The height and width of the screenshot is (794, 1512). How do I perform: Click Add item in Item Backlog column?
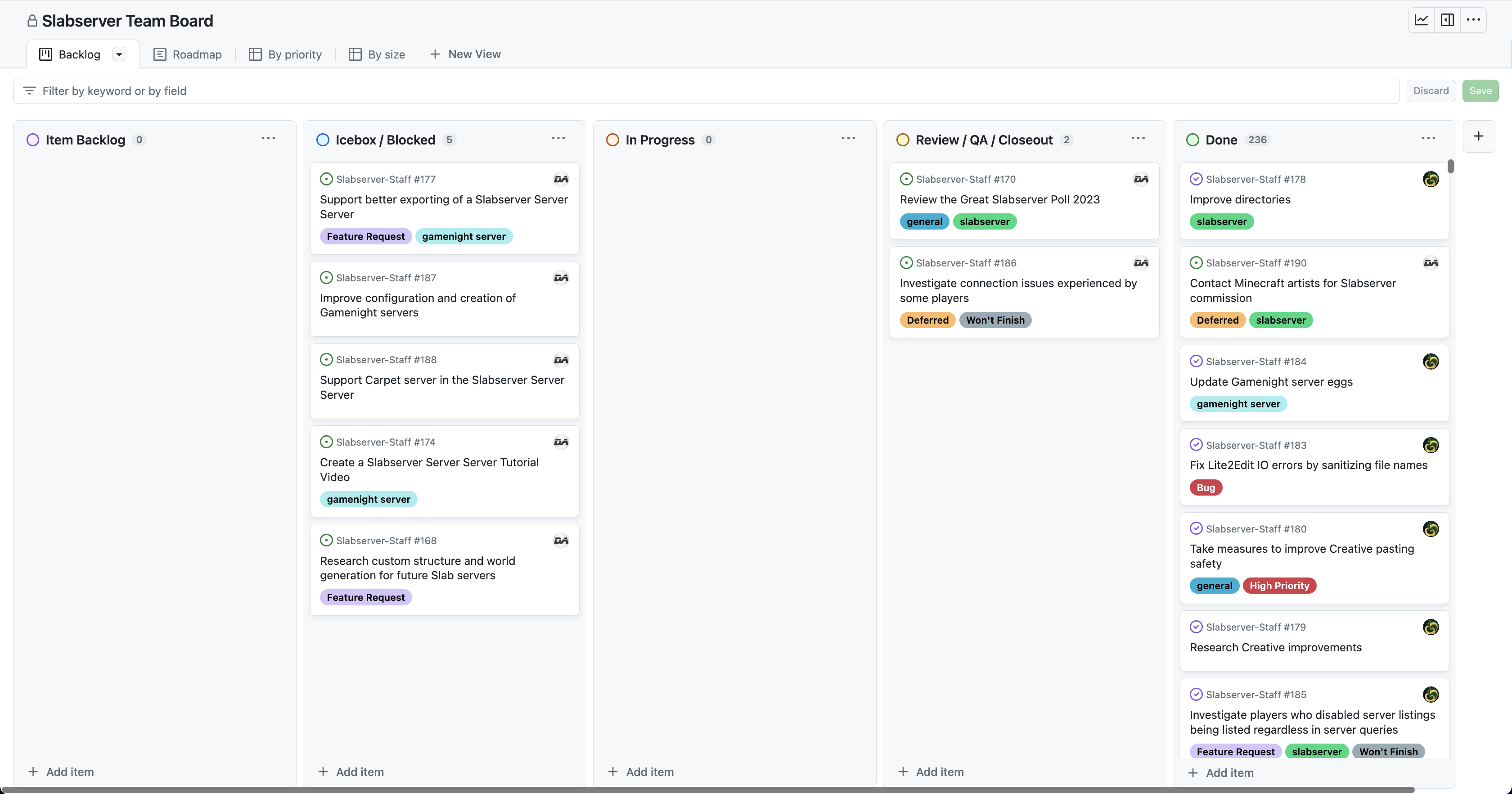click(x=61, y=771)
